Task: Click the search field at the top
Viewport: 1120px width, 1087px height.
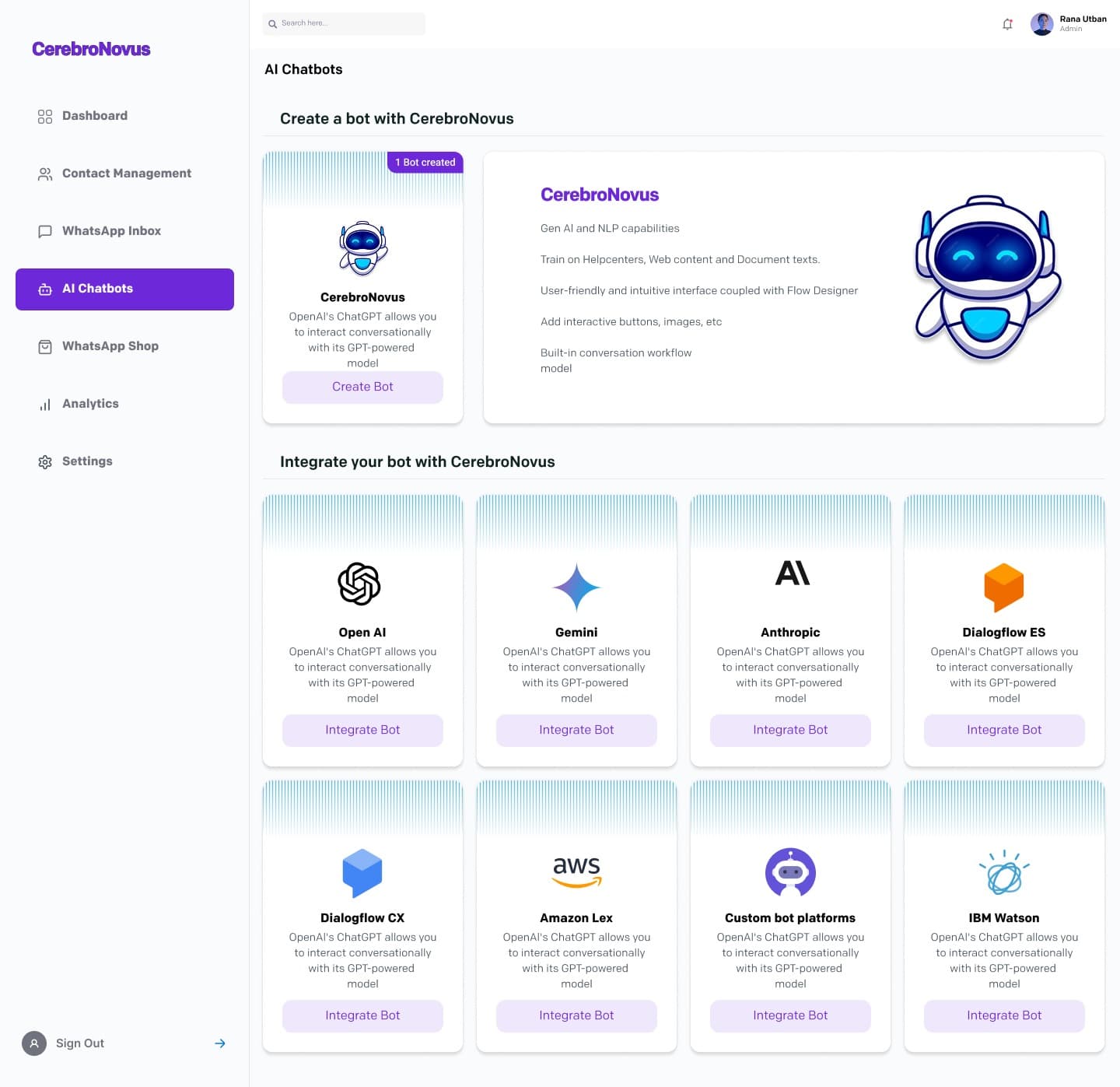Action: [x=344, y=23]
